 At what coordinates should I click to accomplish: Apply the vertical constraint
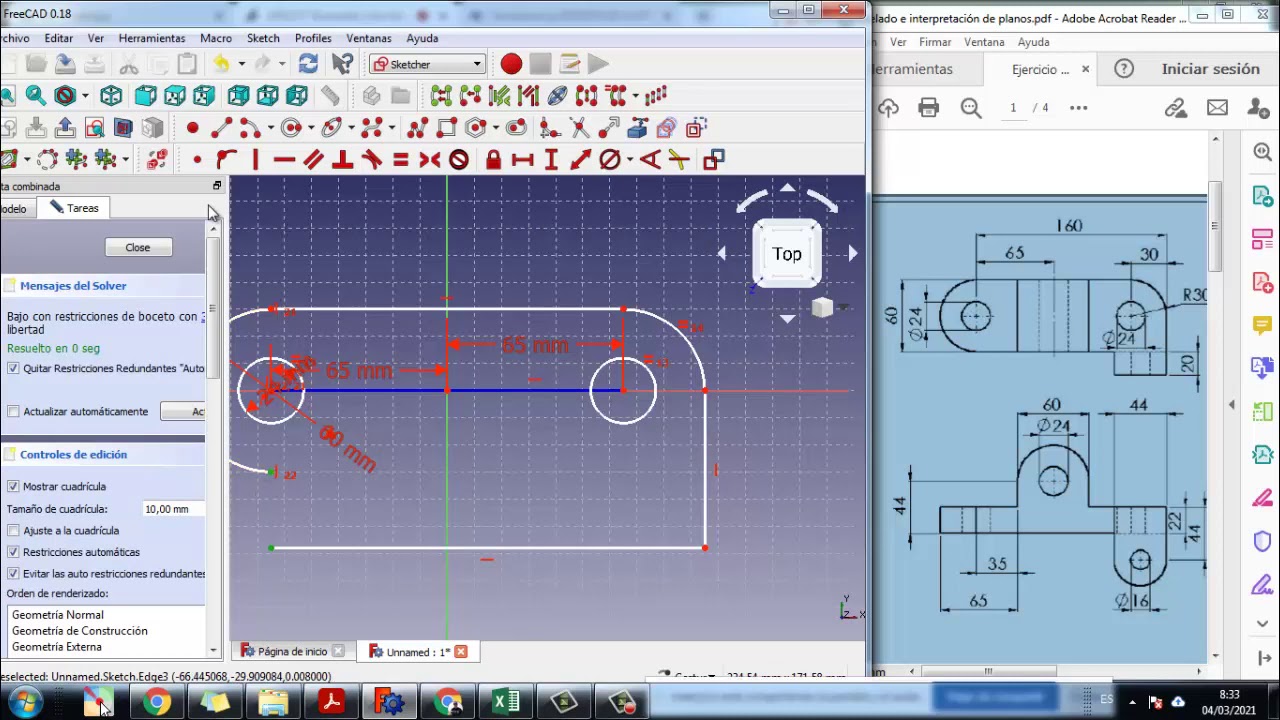255,159
